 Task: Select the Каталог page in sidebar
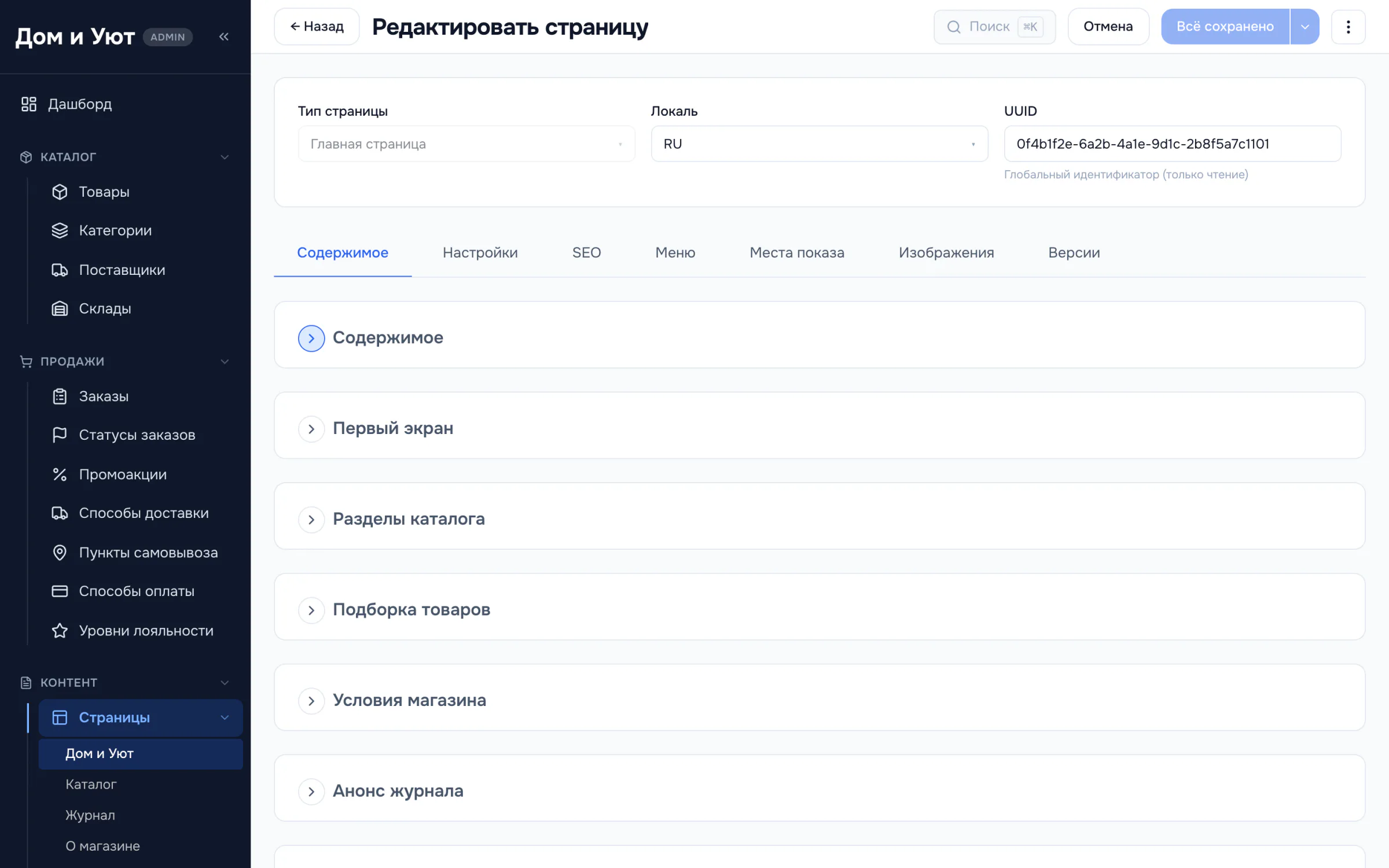click(141, 784)
